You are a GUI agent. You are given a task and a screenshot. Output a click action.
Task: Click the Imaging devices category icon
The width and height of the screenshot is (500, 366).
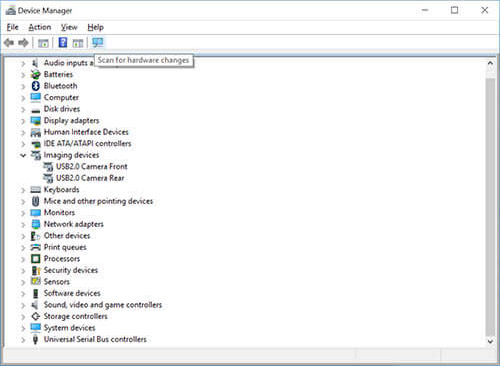36,155
